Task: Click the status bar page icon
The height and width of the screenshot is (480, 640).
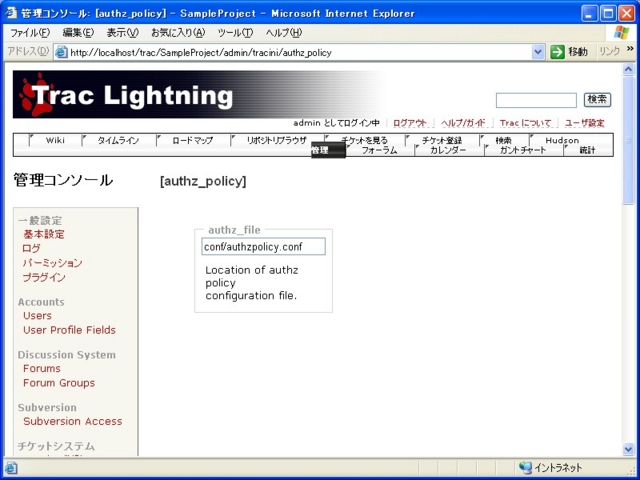Action: 11,468
